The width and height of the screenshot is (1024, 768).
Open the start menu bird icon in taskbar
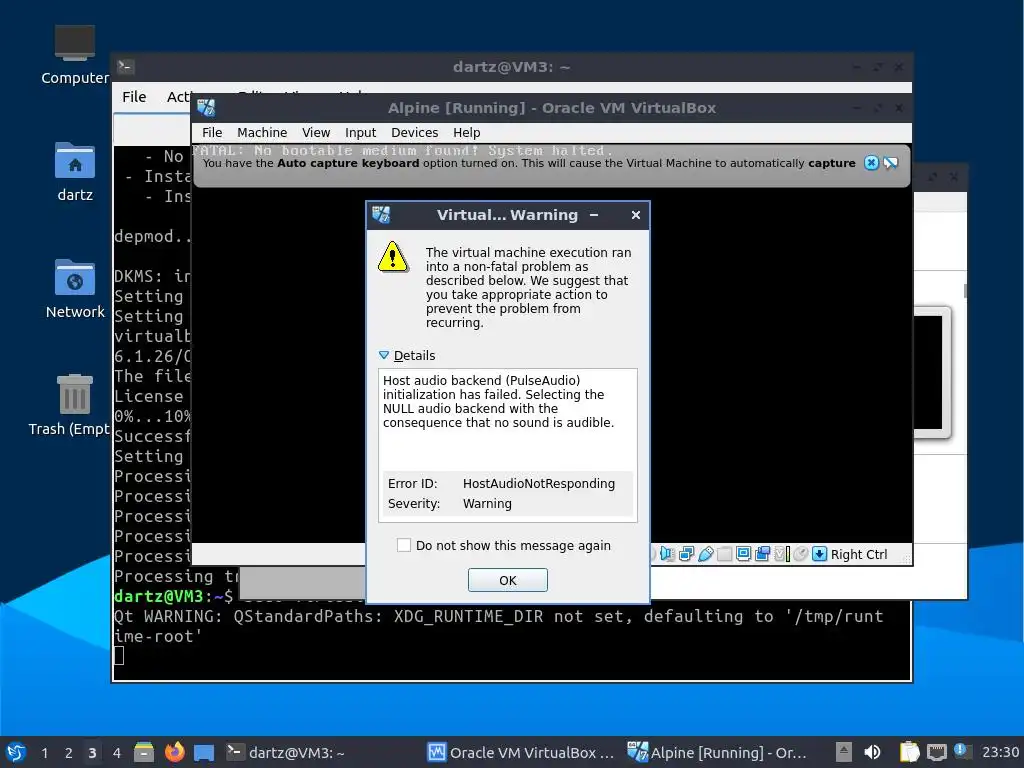click(16, 752)
